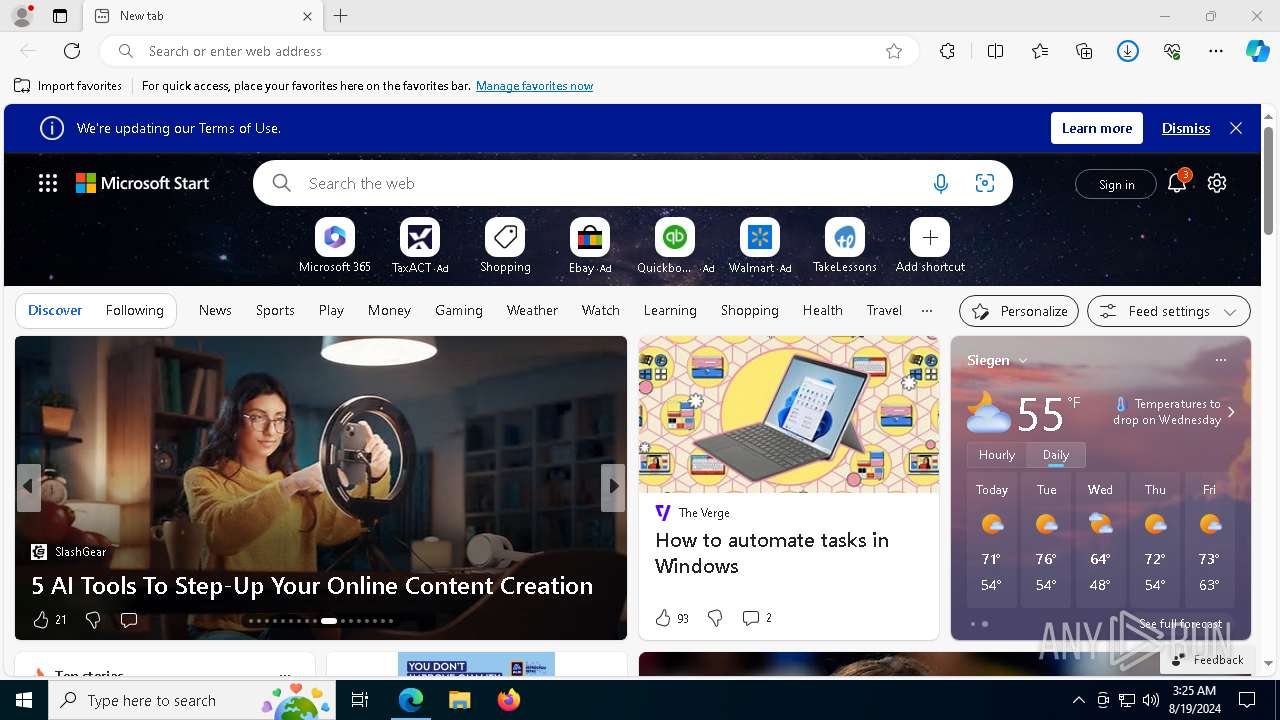The image size is (1280, 720).
Task: Click Import favorites
Action: click(68, 86)
